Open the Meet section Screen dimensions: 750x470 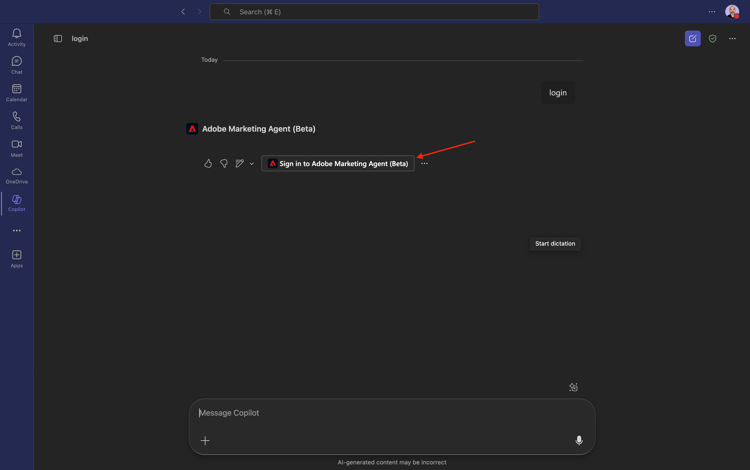click(x=17, y=148)
